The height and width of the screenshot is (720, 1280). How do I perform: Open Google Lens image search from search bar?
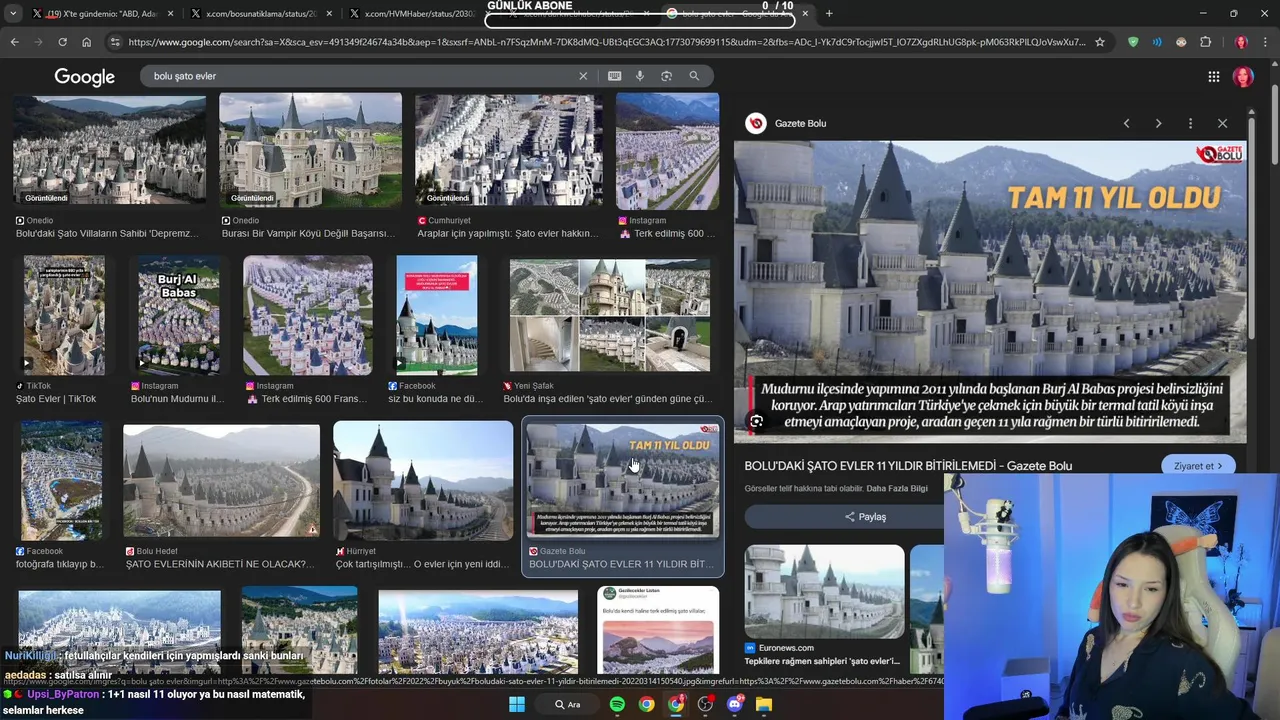666,76
